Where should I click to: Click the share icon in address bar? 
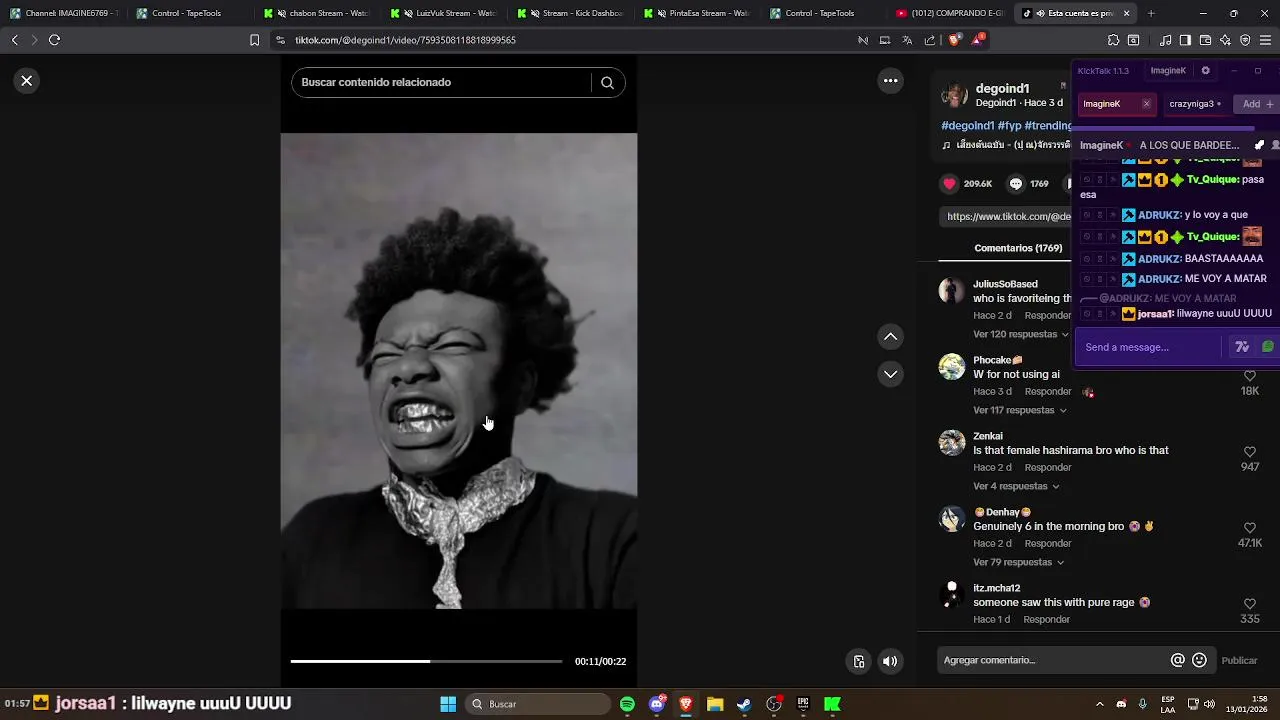click(x=930, y=40)
